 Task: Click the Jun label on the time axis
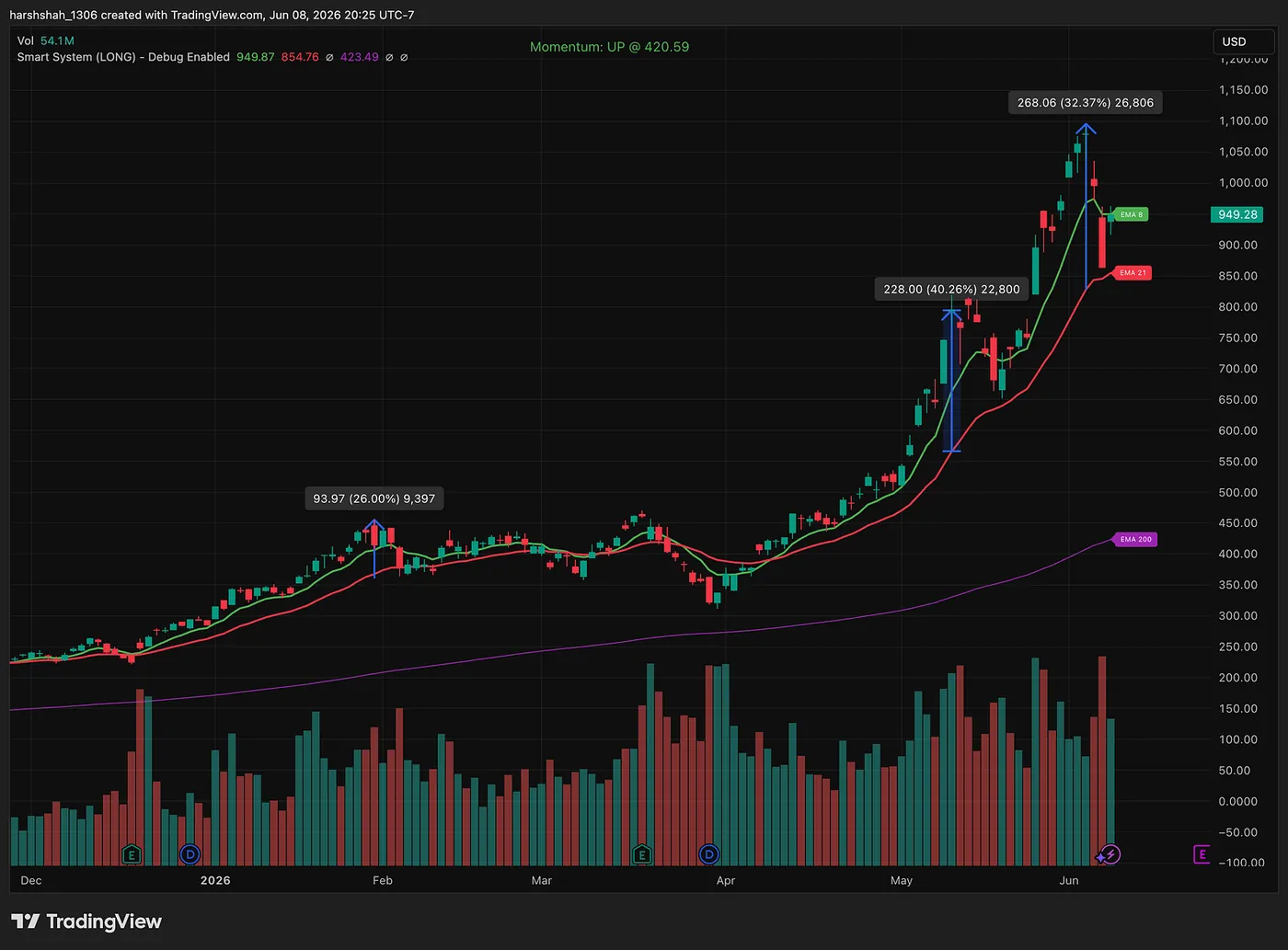[1069, 880]
